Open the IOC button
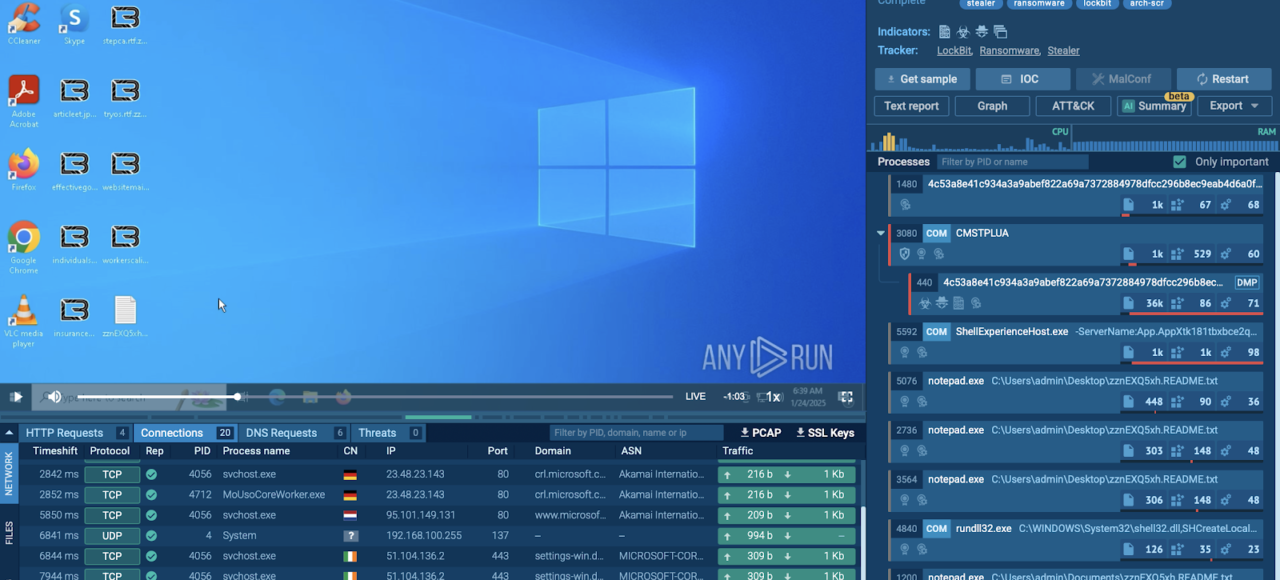The width and height of the screenshot is (1280, 580). (1022, 79)
